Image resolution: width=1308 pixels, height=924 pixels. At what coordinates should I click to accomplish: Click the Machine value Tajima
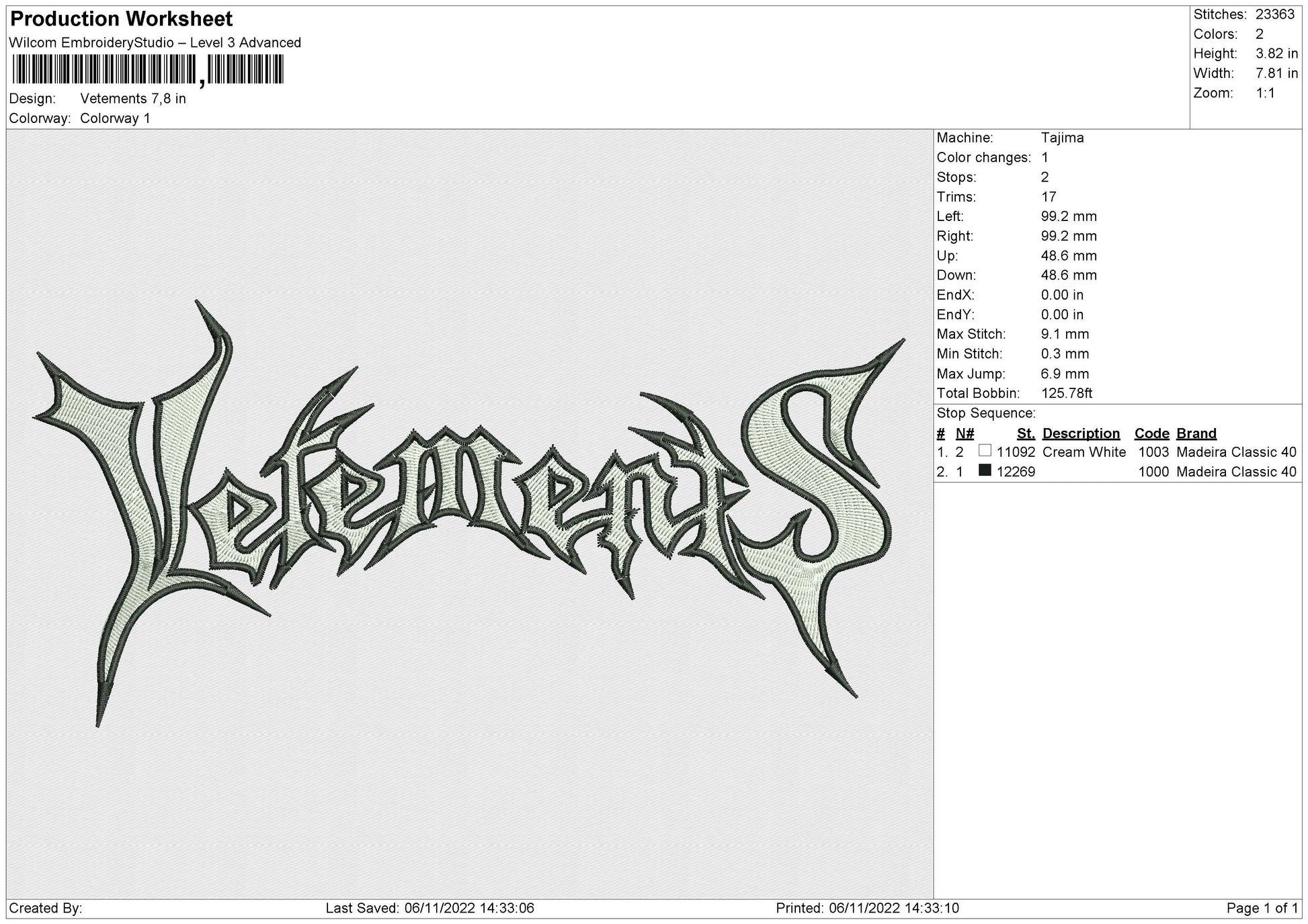click(x=1062, y=138)
